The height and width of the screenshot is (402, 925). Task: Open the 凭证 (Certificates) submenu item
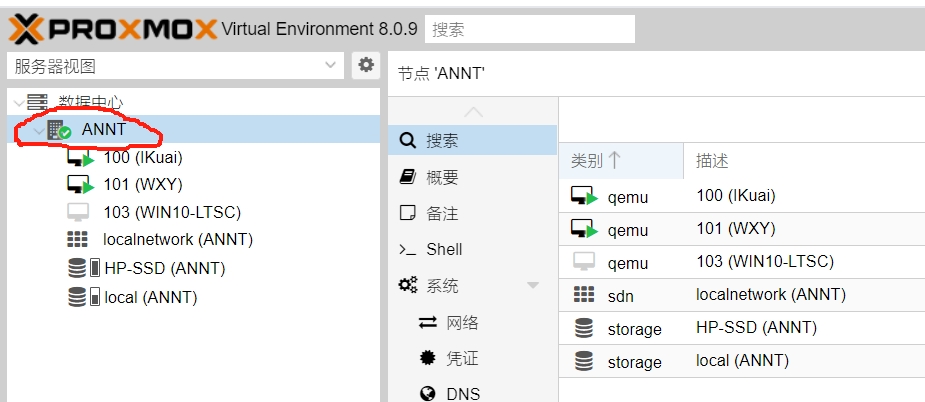(473, 358)
